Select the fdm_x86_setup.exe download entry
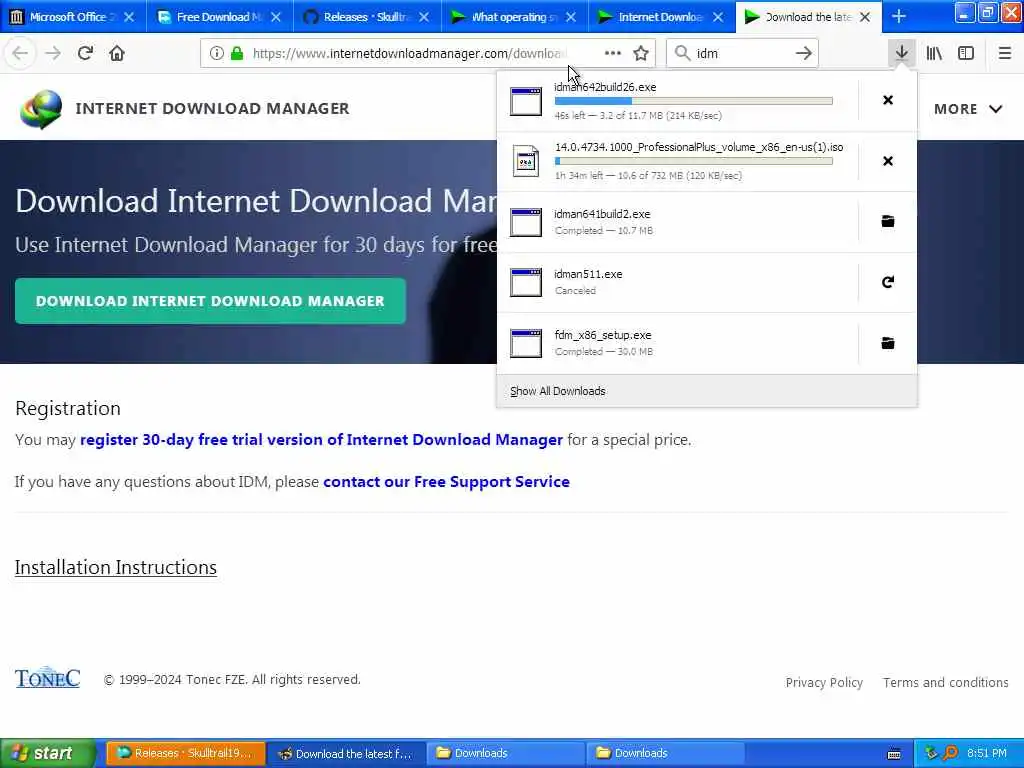The height and width of the screenshot is (768, 1024). pos(677,343)
